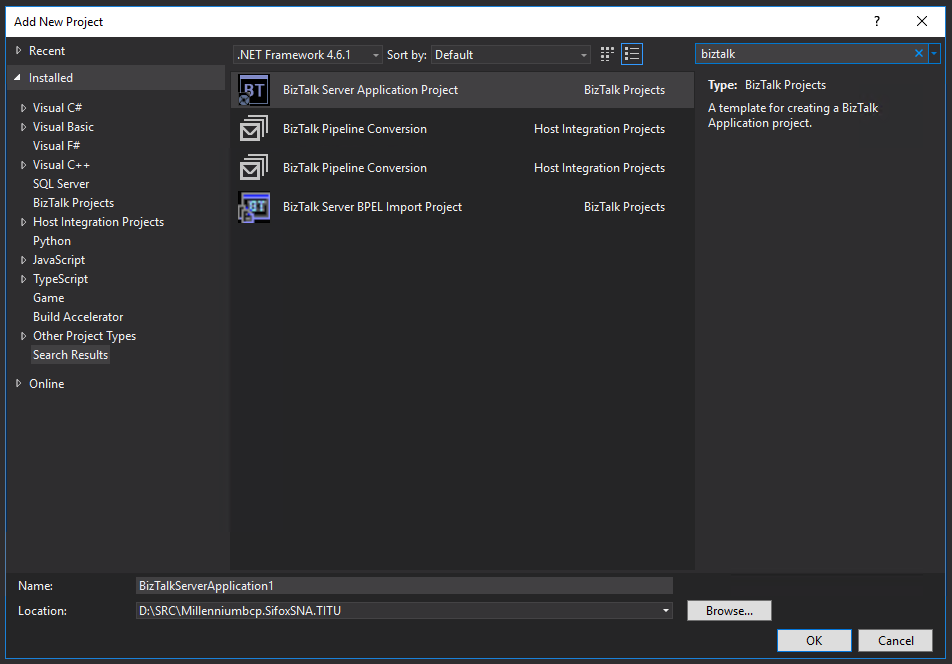
Task: Click the Host Integration Projects row's first pipeline conversion icon
Action: pyautogui.click(x=254, y=129)
